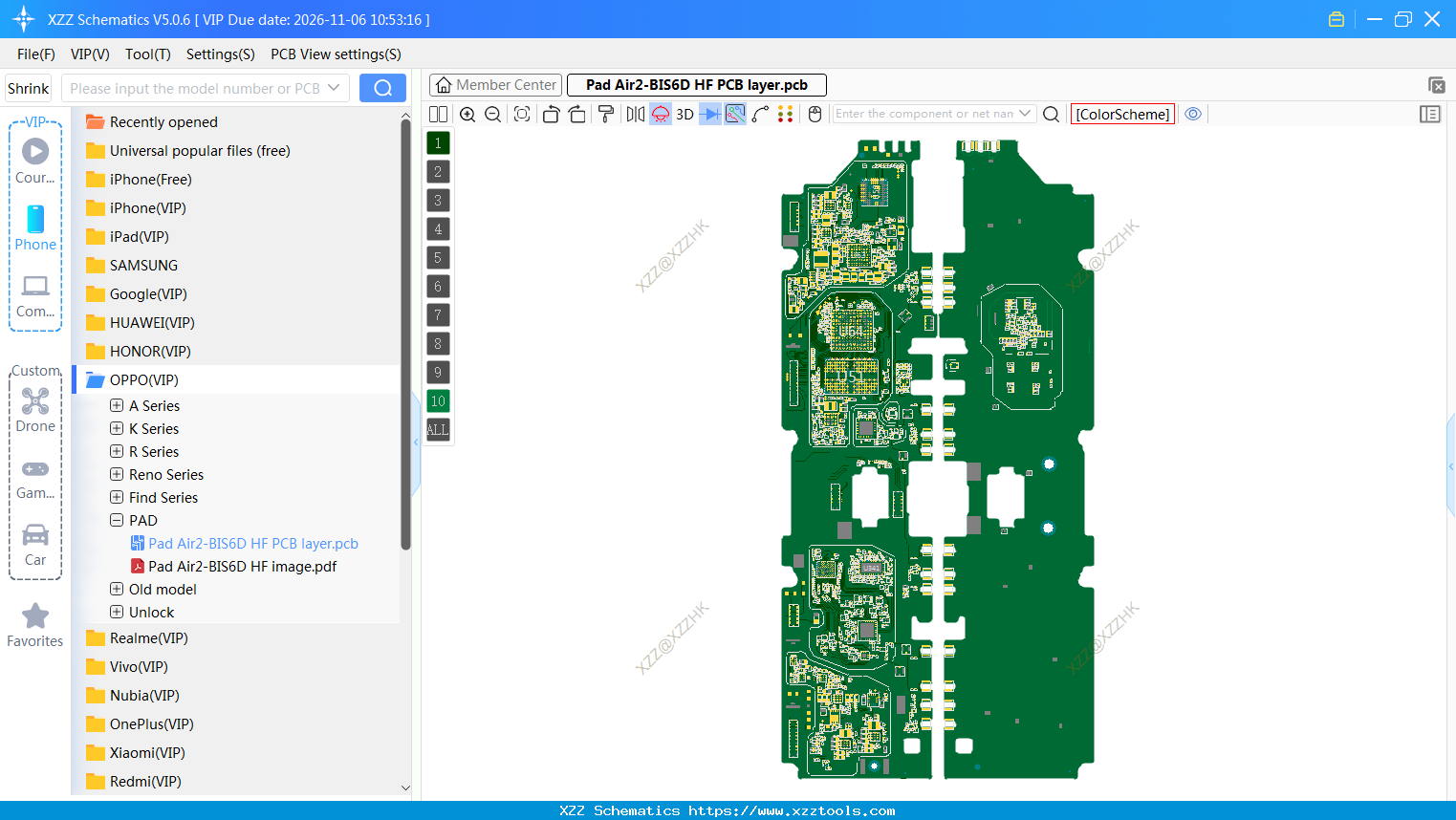Image resolution: width=1456 pixels, height=820 pixels.
Task: Click the split view icon on the toolbar
Action: [438, 114]
